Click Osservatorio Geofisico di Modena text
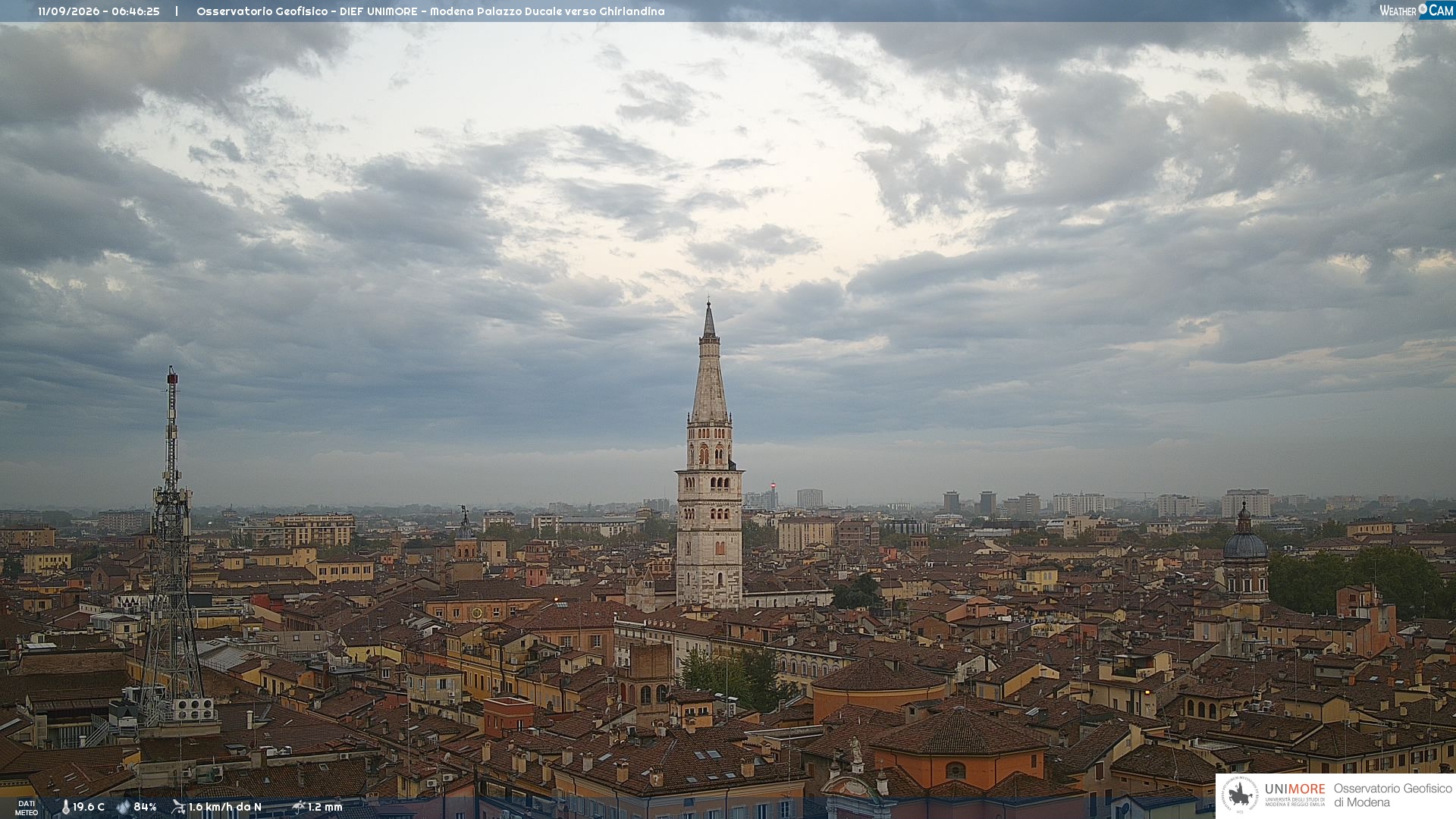Image resolution: width=1456 pixels, height=819 pixels. pos(1392,795)
